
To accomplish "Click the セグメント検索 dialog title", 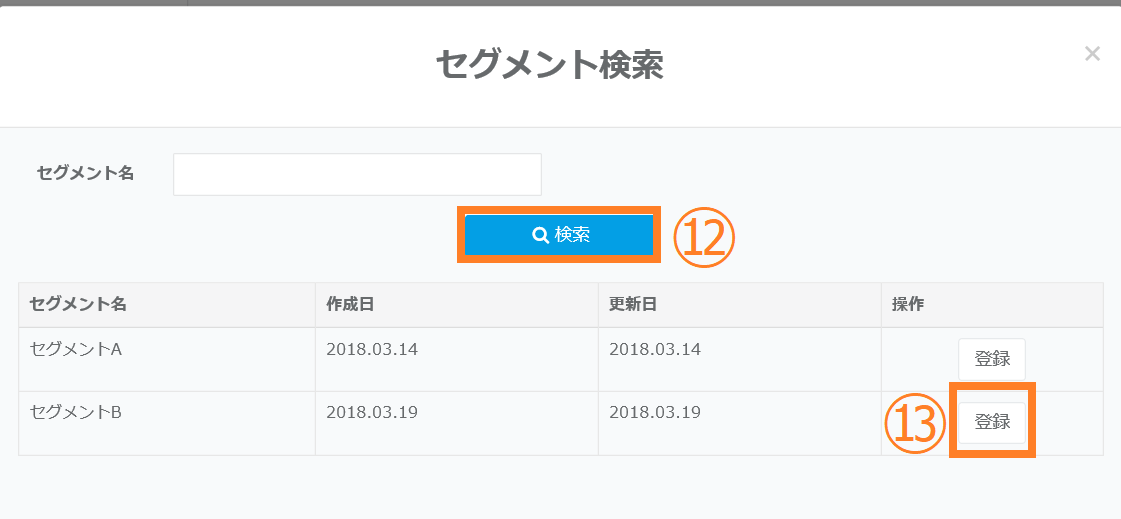I will point(549,66).
